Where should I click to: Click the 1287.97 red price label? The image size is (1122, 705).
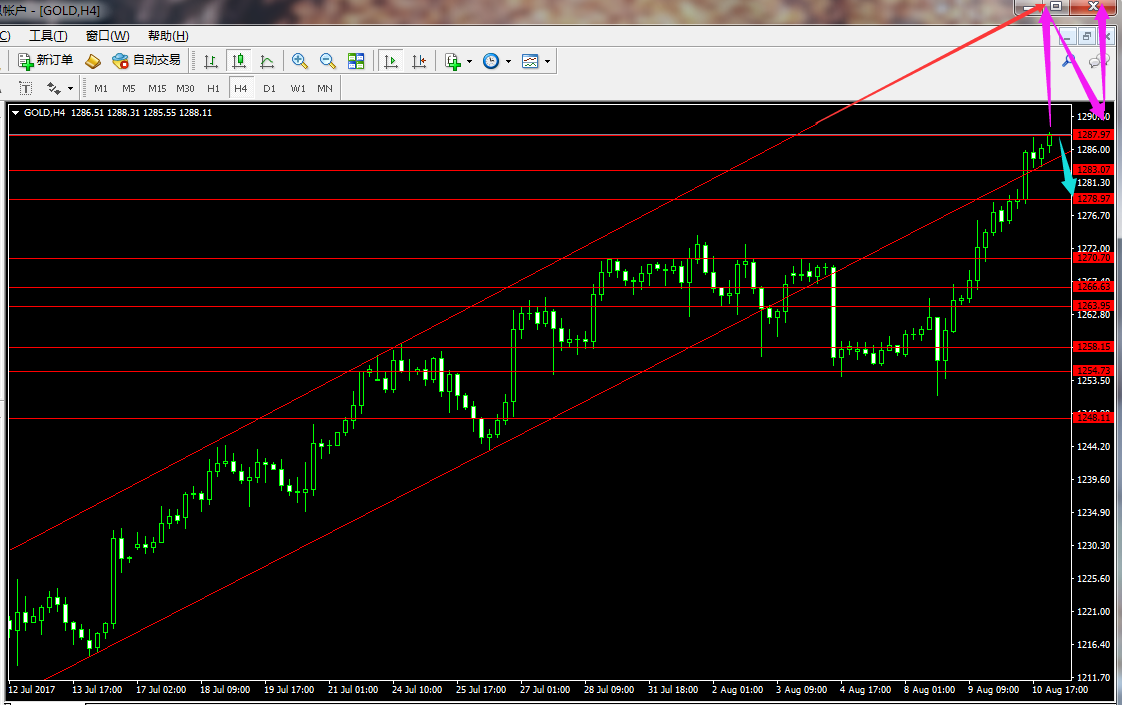coord(1093,135)
